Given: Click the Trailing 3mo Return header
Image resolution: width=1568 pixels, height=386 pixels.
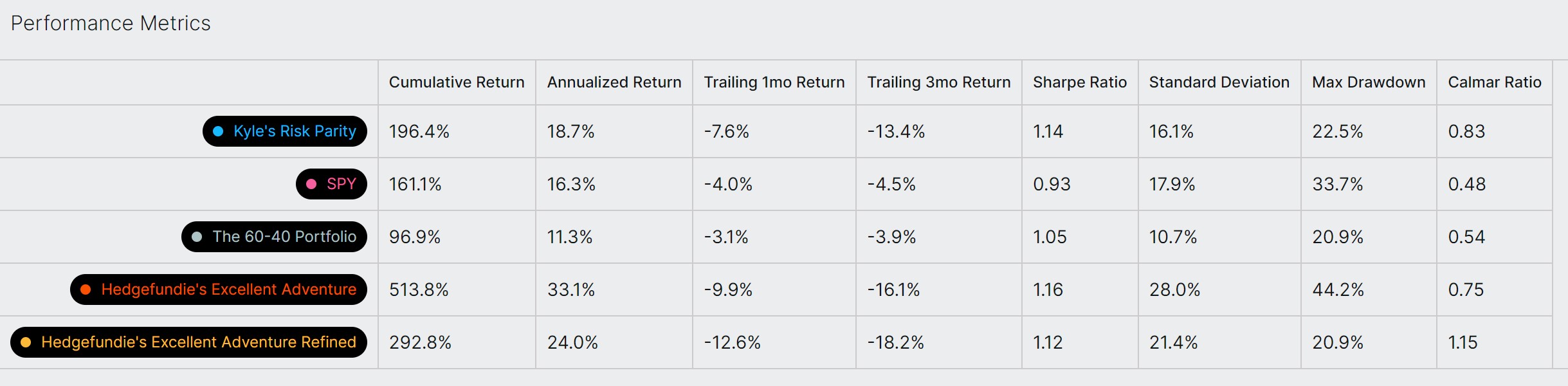Looking at the screenshot, I should (939, 82).
